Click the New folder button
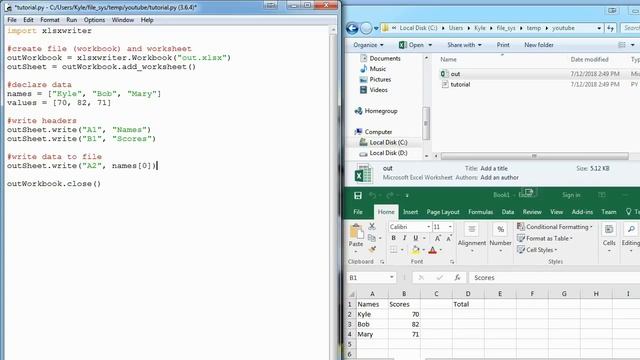Image resolution: width=640 pixels, height=360 pixels. pyautogui.click(x=539, y=45)
